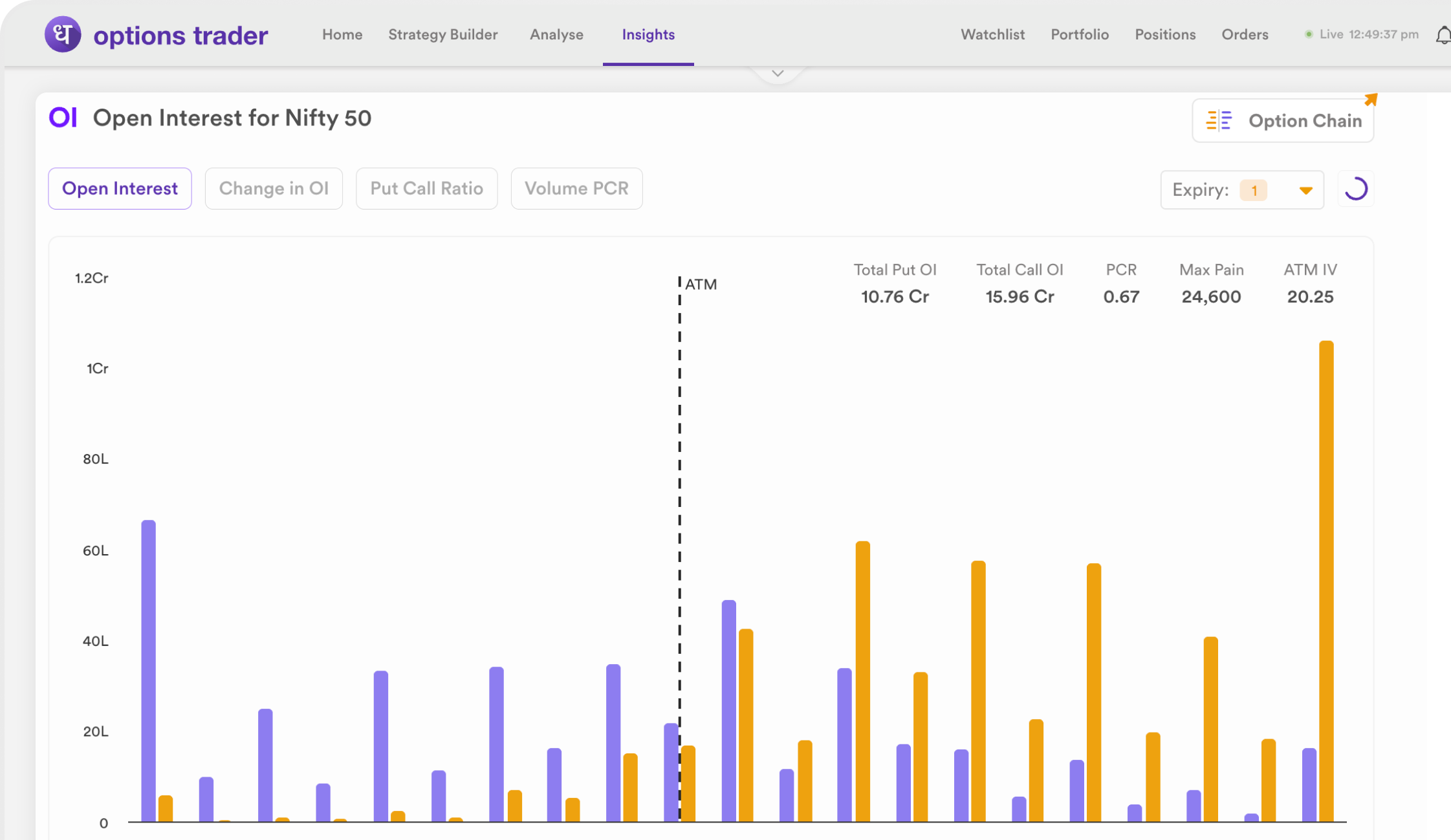Open the Watchlist link
The width and height of the screenshot is (1451, 840).
pyautogui.click(x=992, y=34)
